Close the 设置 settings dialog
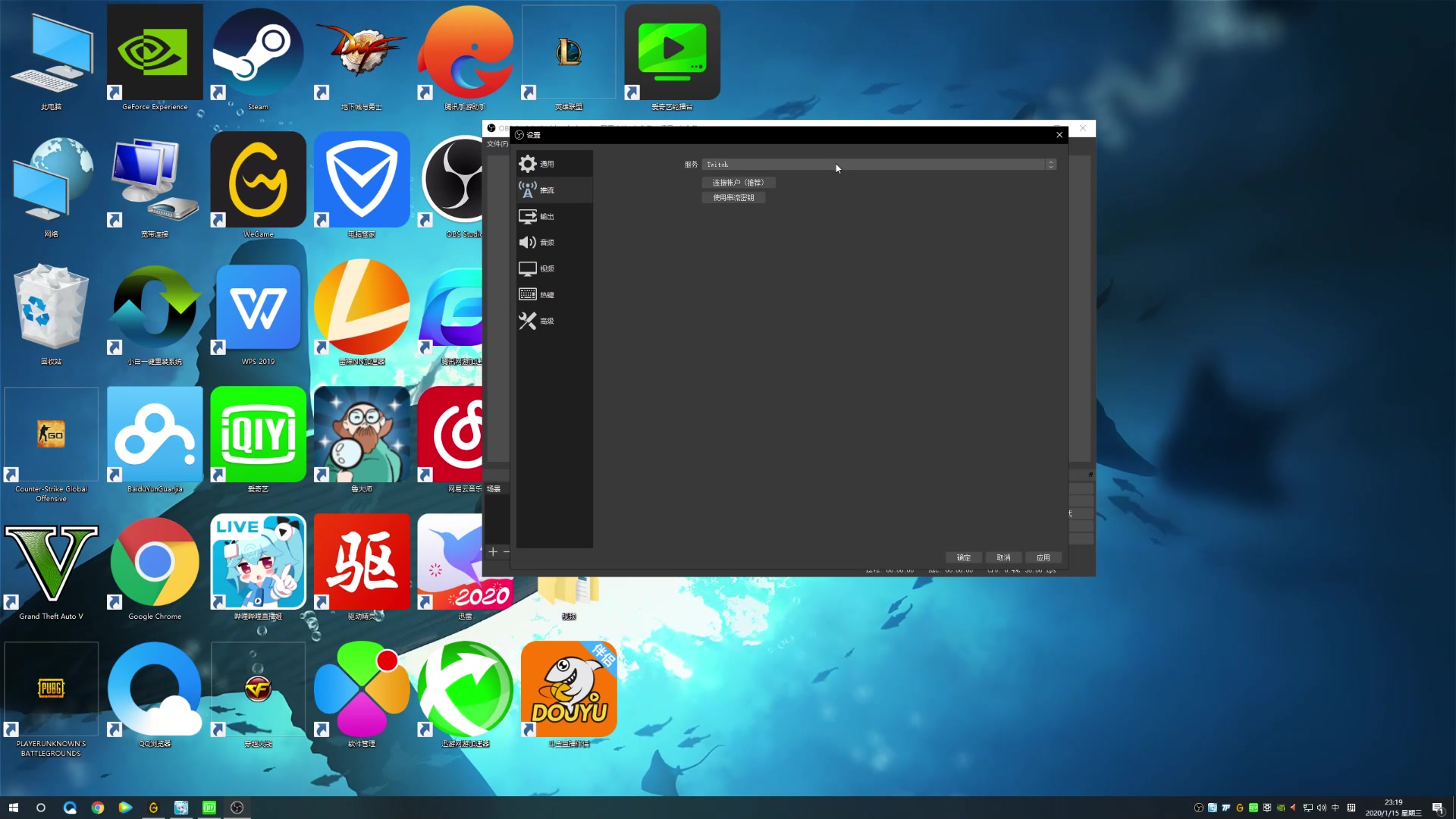Viewport: 1456px width, 819px height. tap(1059, 135)
